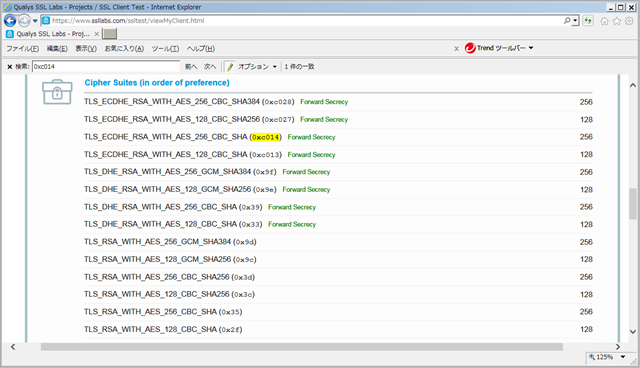The image size is (640, 368).
Task: Click the horizontal scrollbar right arrow
Action: pyautogui.click(x=618, y=347)
